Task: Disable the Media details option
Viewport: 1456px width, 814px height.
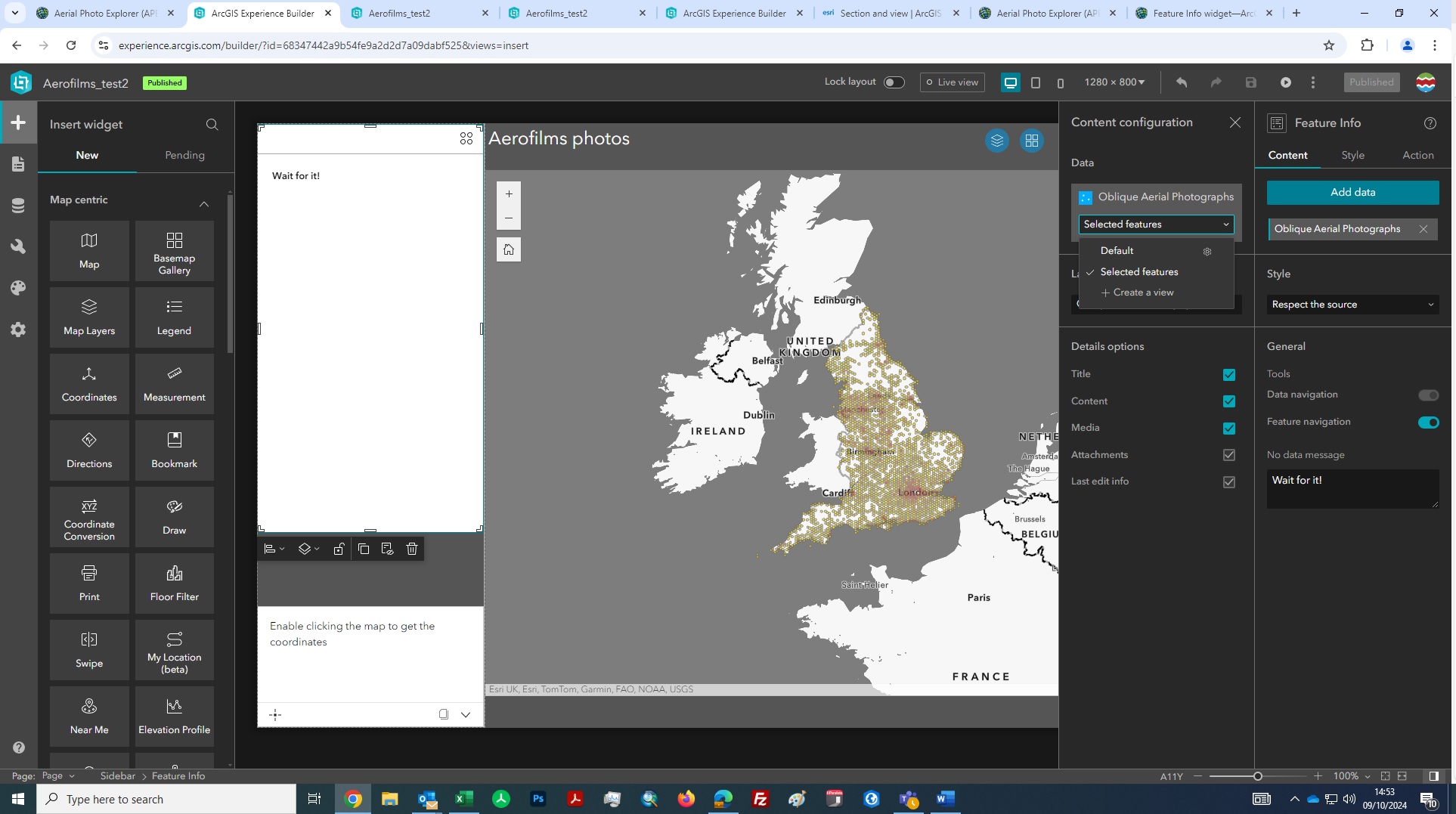Action: click(x=1229, y=429)
